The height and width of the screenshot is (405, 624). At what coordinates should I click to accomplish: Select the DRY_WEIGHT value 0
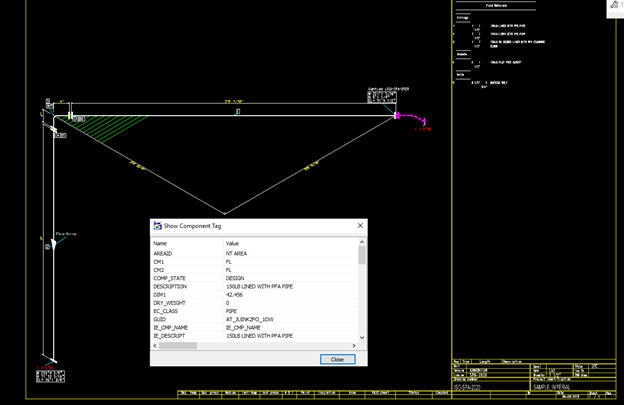coord(228,303)
